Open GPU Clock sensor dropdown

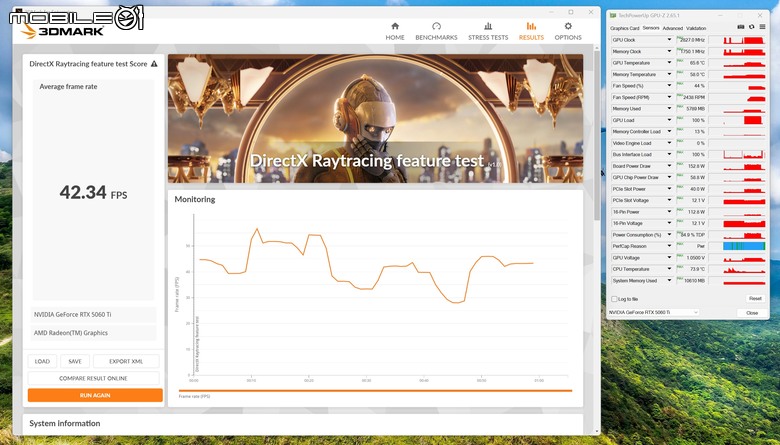pyautogui.click(x=669, y=40)
